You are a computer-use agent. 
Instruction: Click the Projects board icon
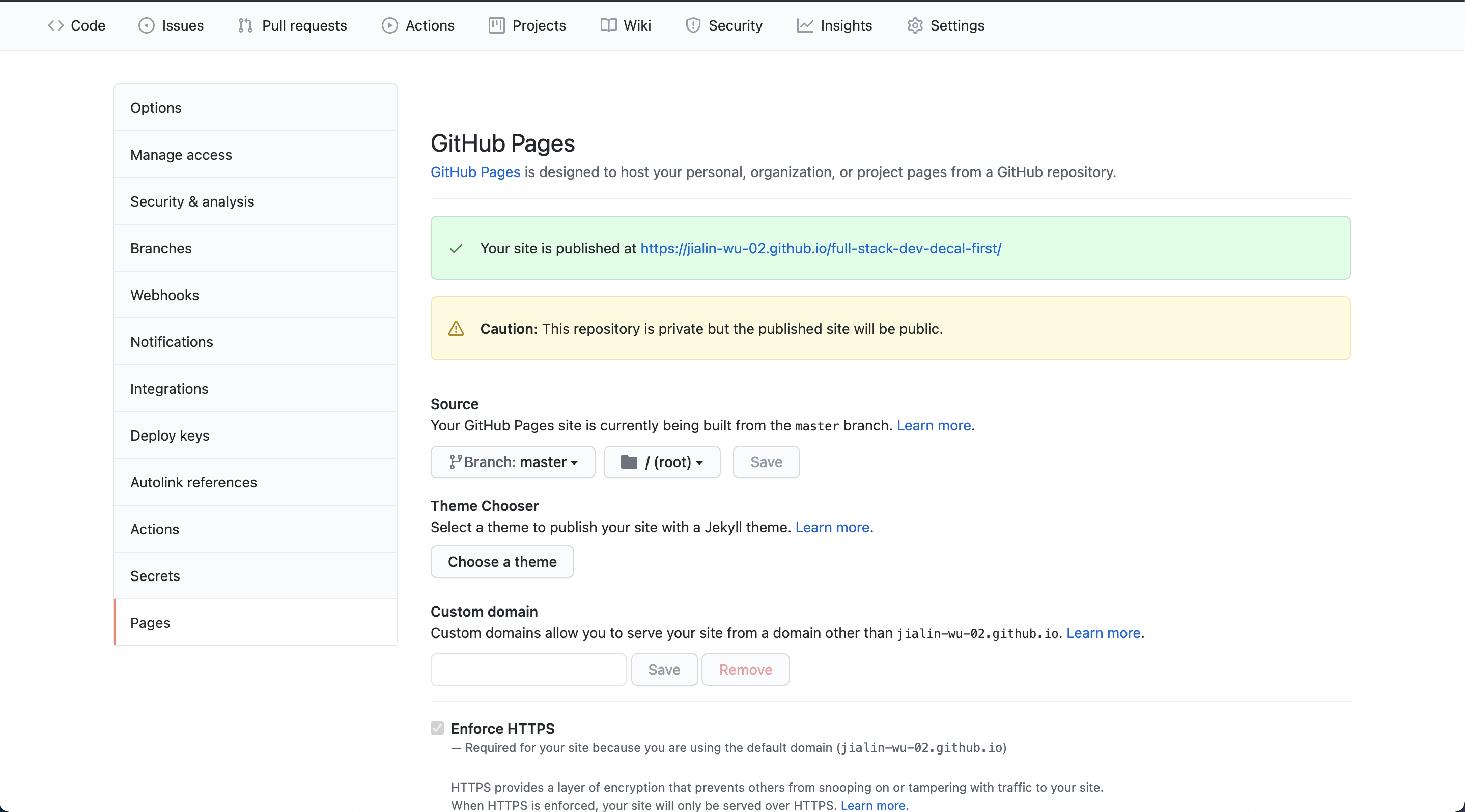coord(496,25)
